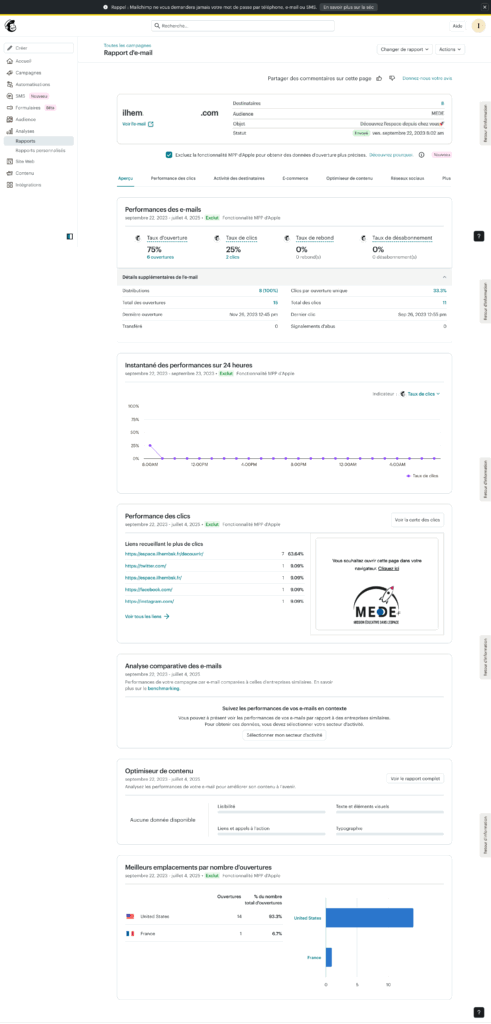Click the arrow next to Voir tous les liens
This screenshot has width=491, height=1024.
(x=166, y=616)
